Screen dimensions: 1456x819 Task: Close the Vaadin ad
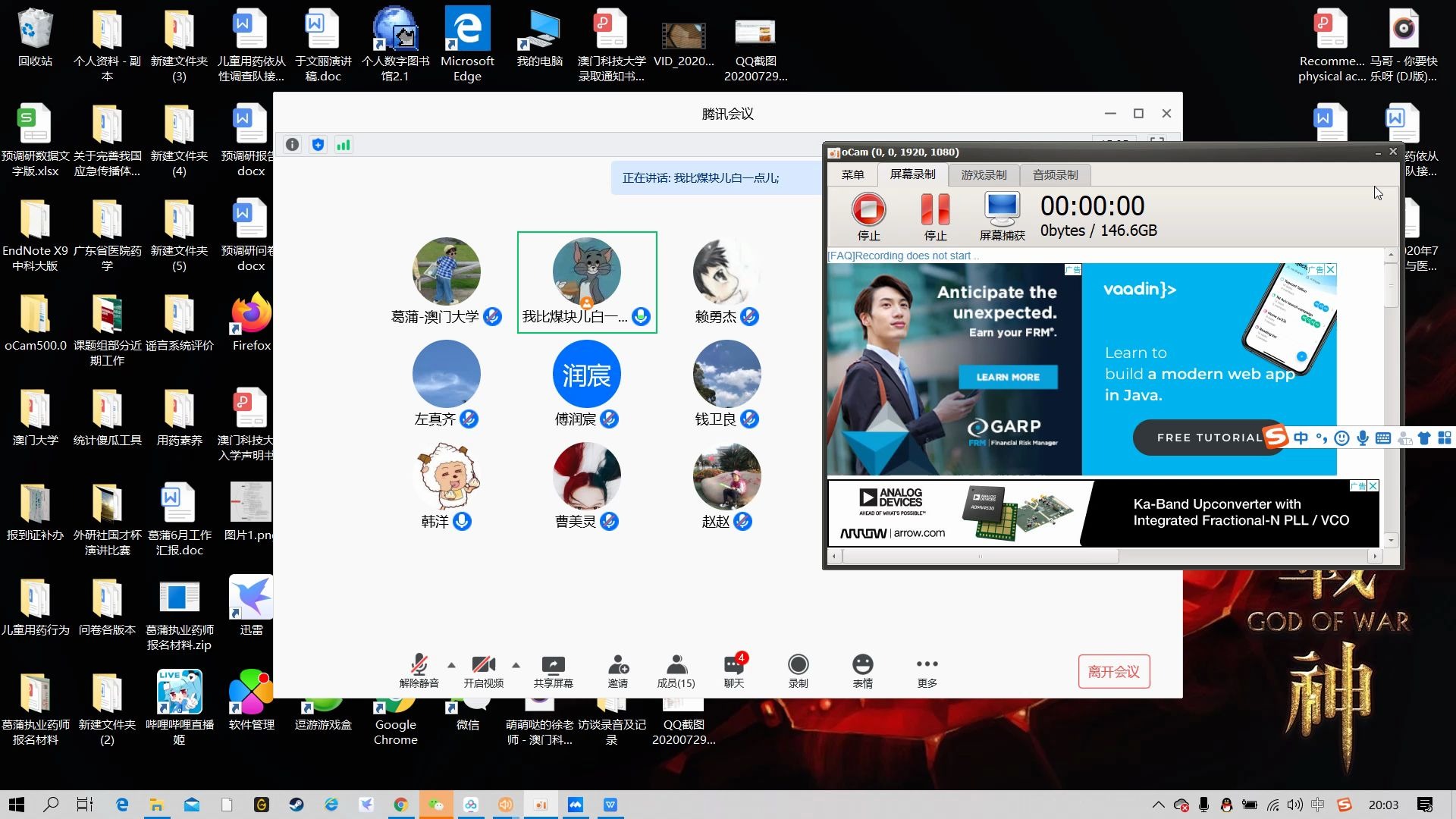(x=1331, y=269)
